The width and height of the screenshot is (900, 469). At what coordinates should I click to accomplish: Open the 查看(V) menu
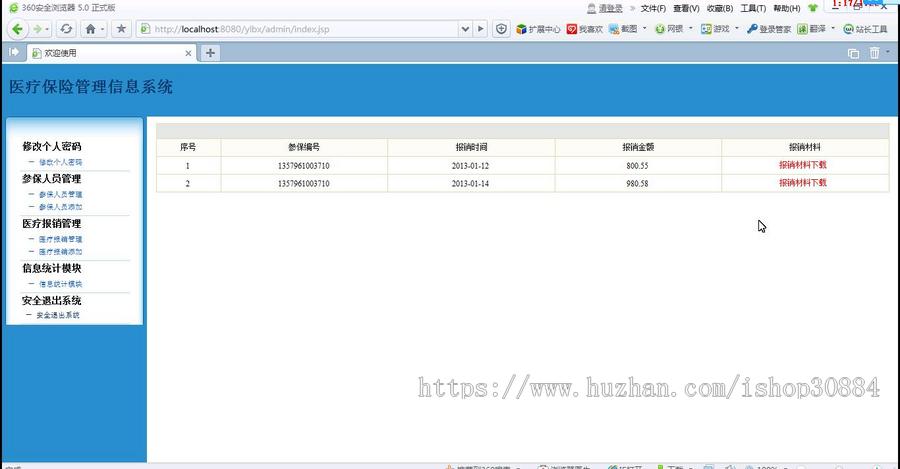686,8
